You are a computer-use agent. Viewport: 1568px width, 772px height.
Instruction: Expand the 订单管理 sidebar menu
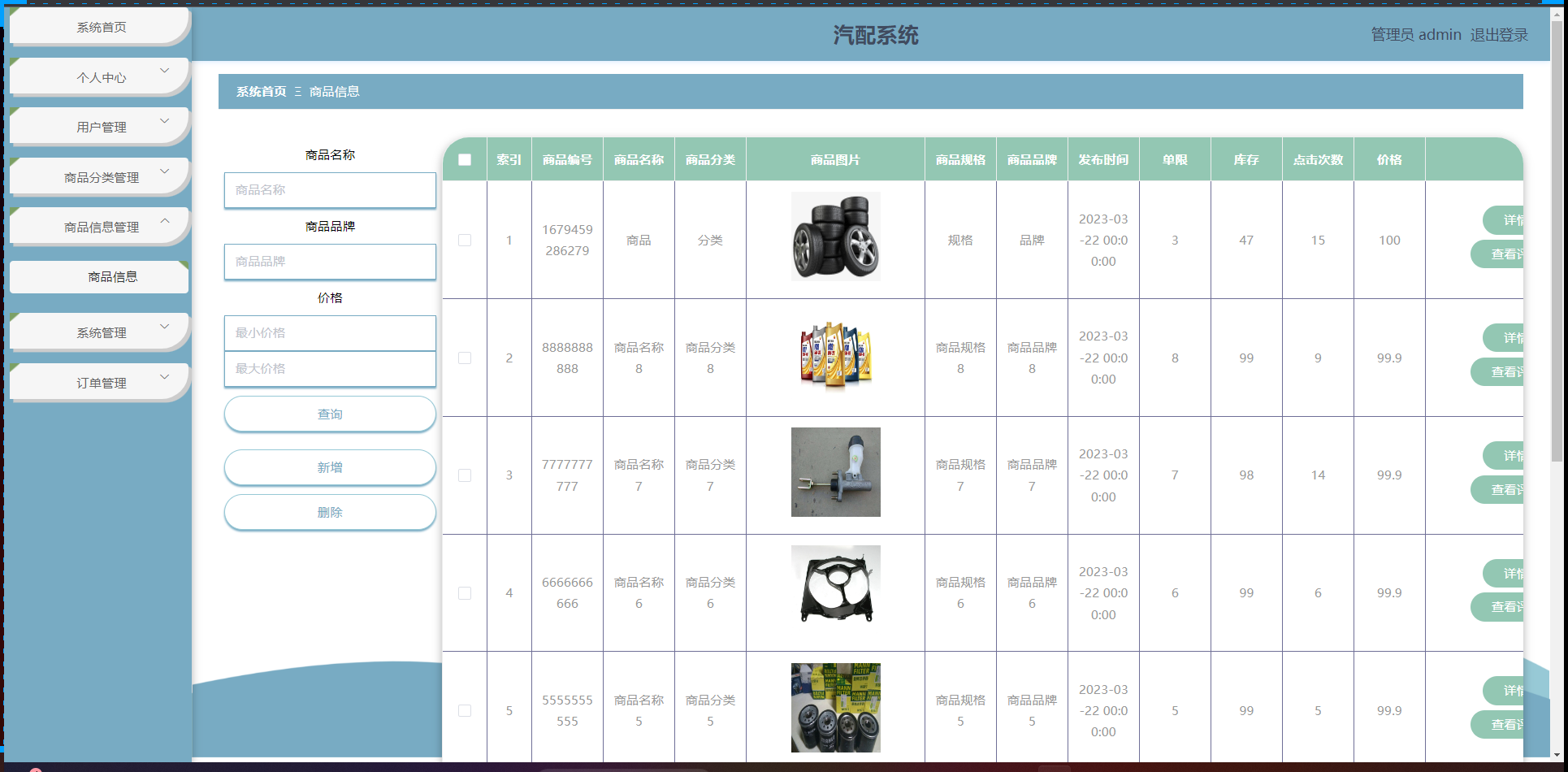[x=101, y=384]
